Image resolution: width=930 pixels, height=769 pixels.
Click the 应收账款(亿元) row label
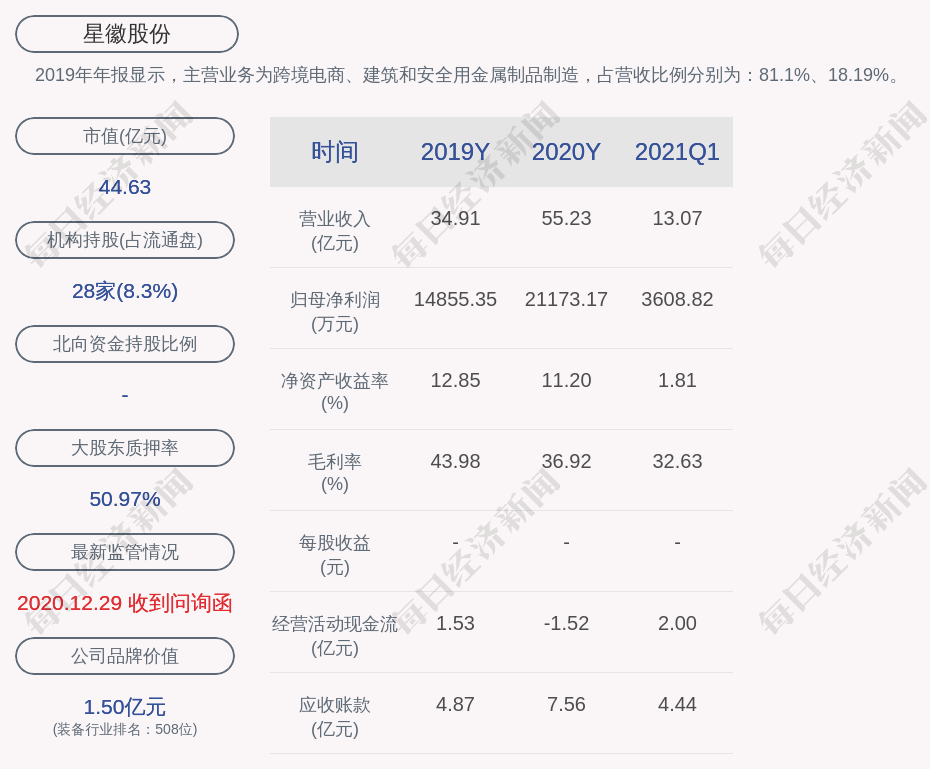tap(335, 717)
